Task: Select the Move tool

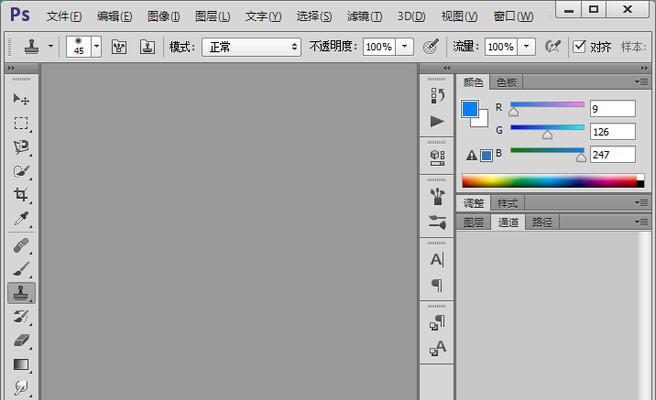Action: 21,99
